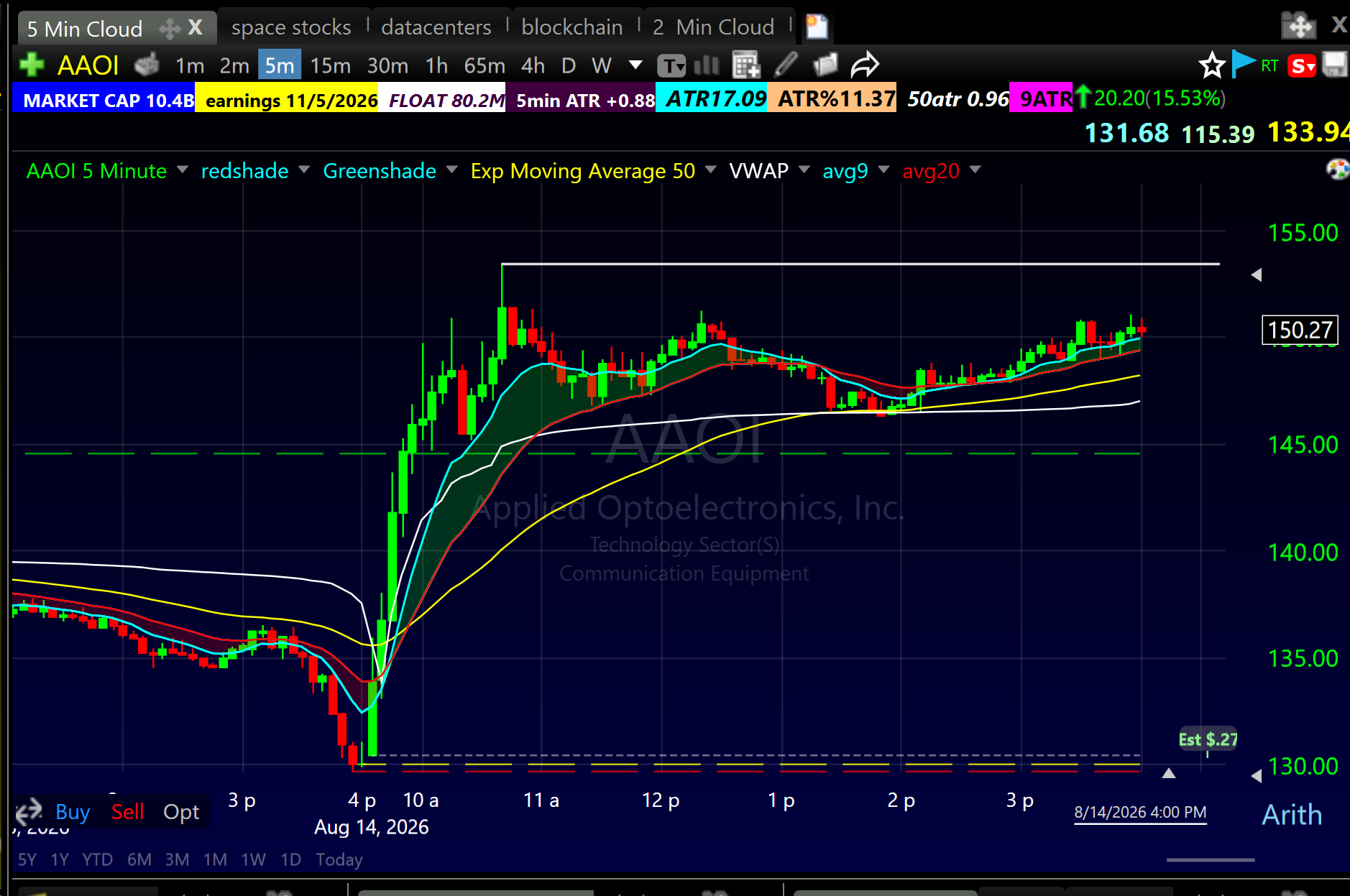Select the 1h timeframe
The width and height of the screenshot is (1350, 896).
[x=436, y=66]
